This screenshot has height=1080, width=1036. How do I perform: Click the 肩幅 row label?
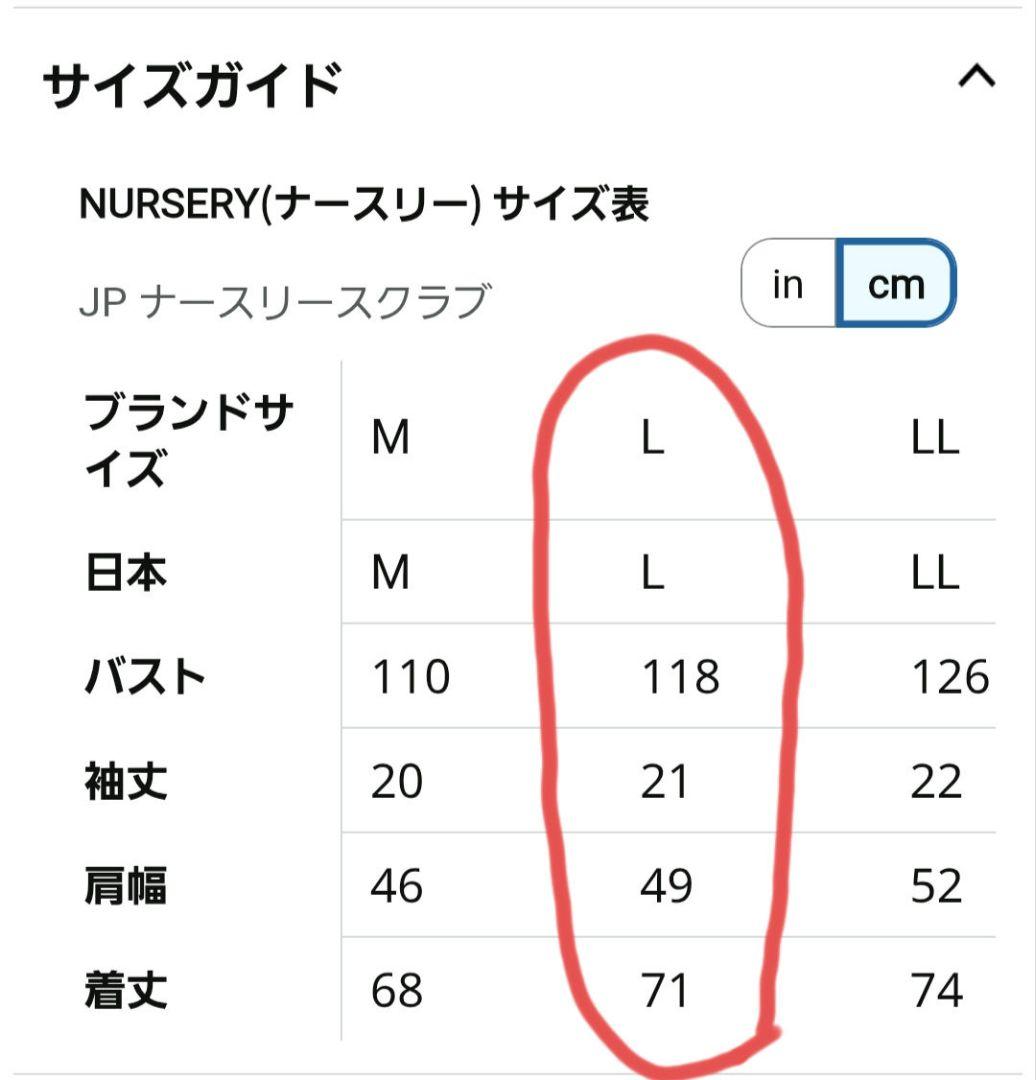pos(125,885)
